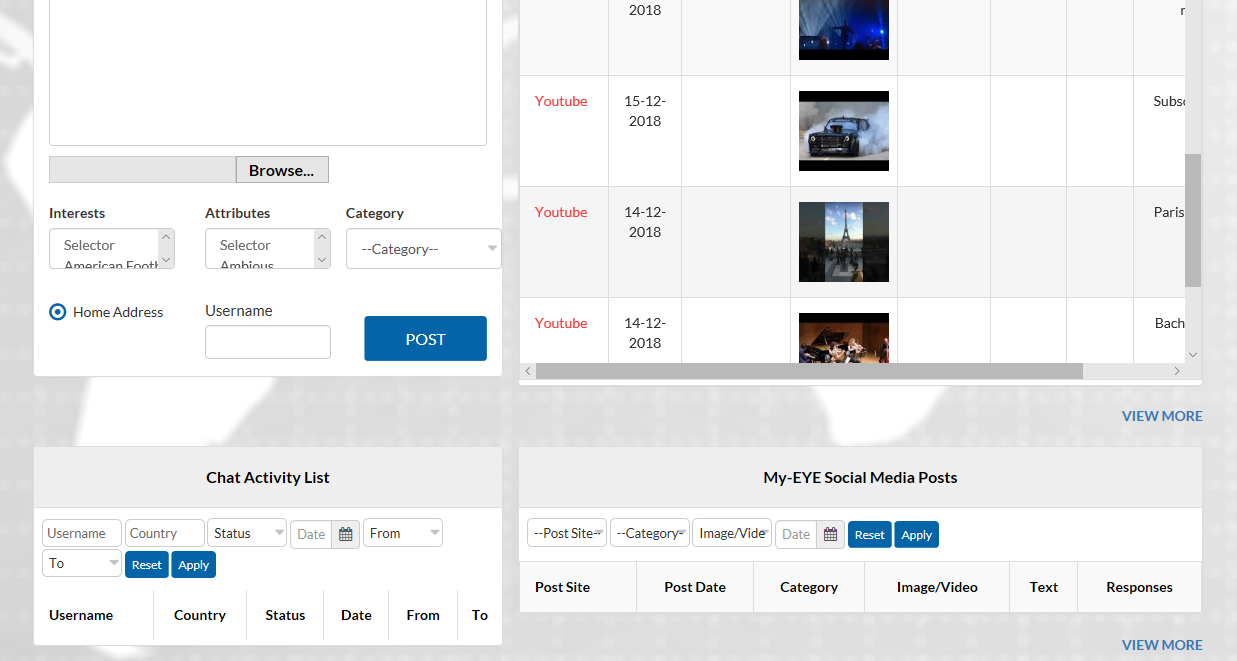Click the Date column header in Chat Activity
Viewport: 1237px width, 661px height.
356,615
